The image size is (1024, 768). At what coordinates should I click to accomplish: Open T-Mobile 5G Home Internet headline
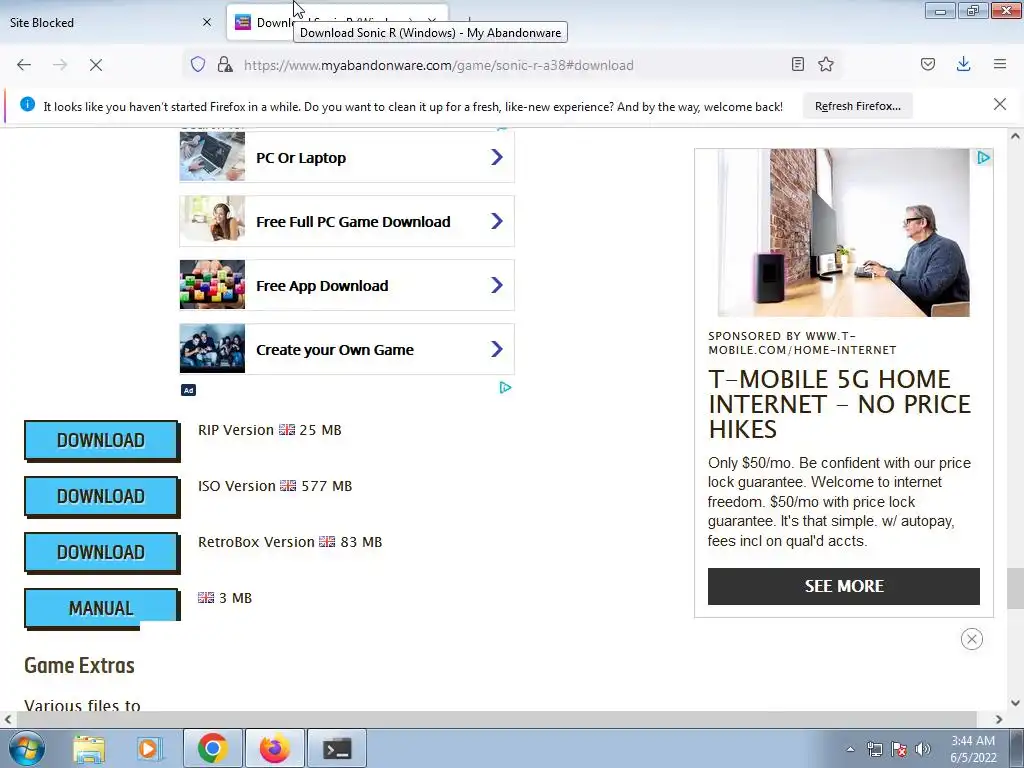(839, 404)
